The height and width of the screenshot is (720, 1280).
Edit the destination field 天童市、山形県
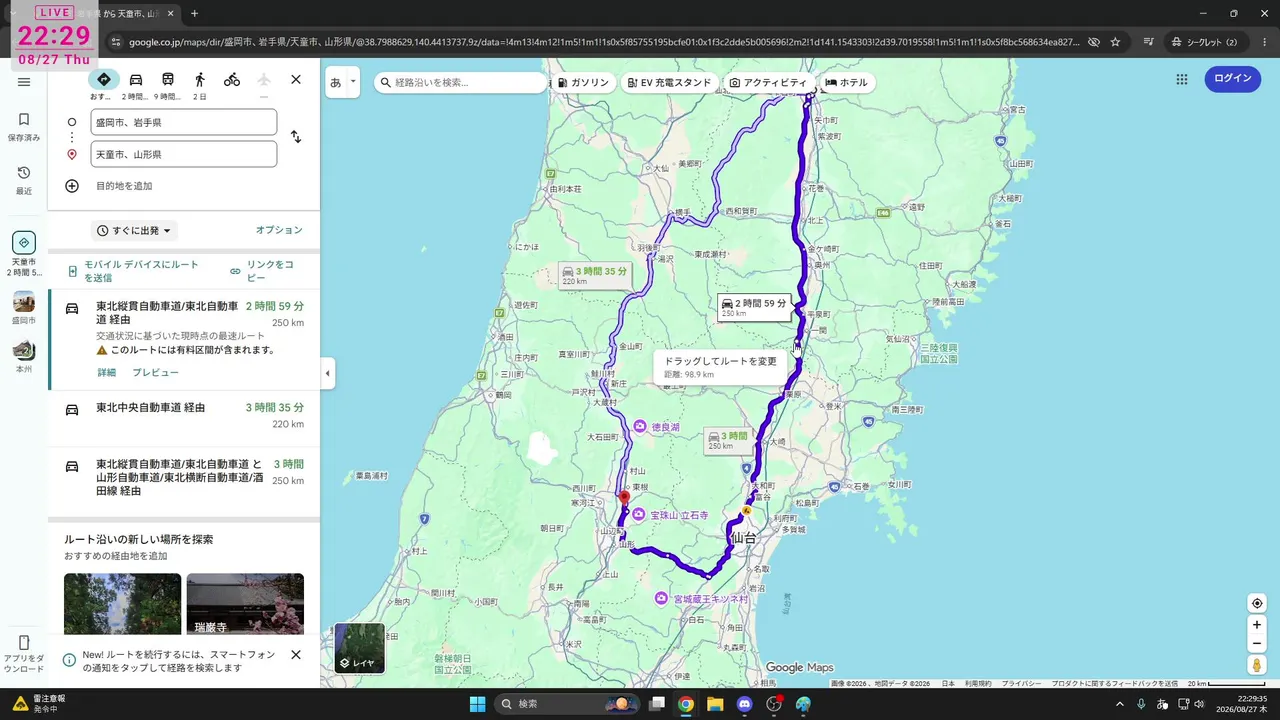click(184, 154)
